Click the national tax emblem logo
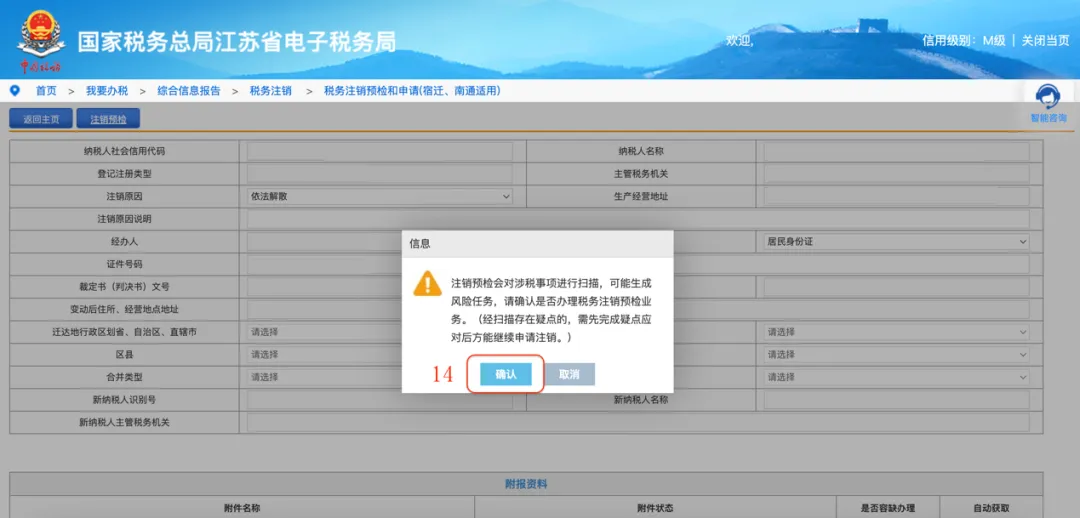 tap(41, 40)
